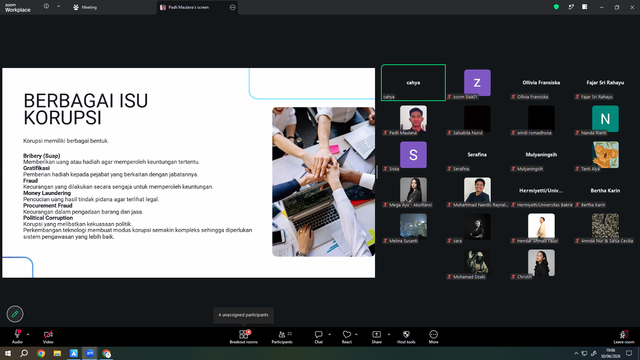Expand share options arrow beside Share
The width and height of the screenshot is (640, 360).
[x=389, y=334]
